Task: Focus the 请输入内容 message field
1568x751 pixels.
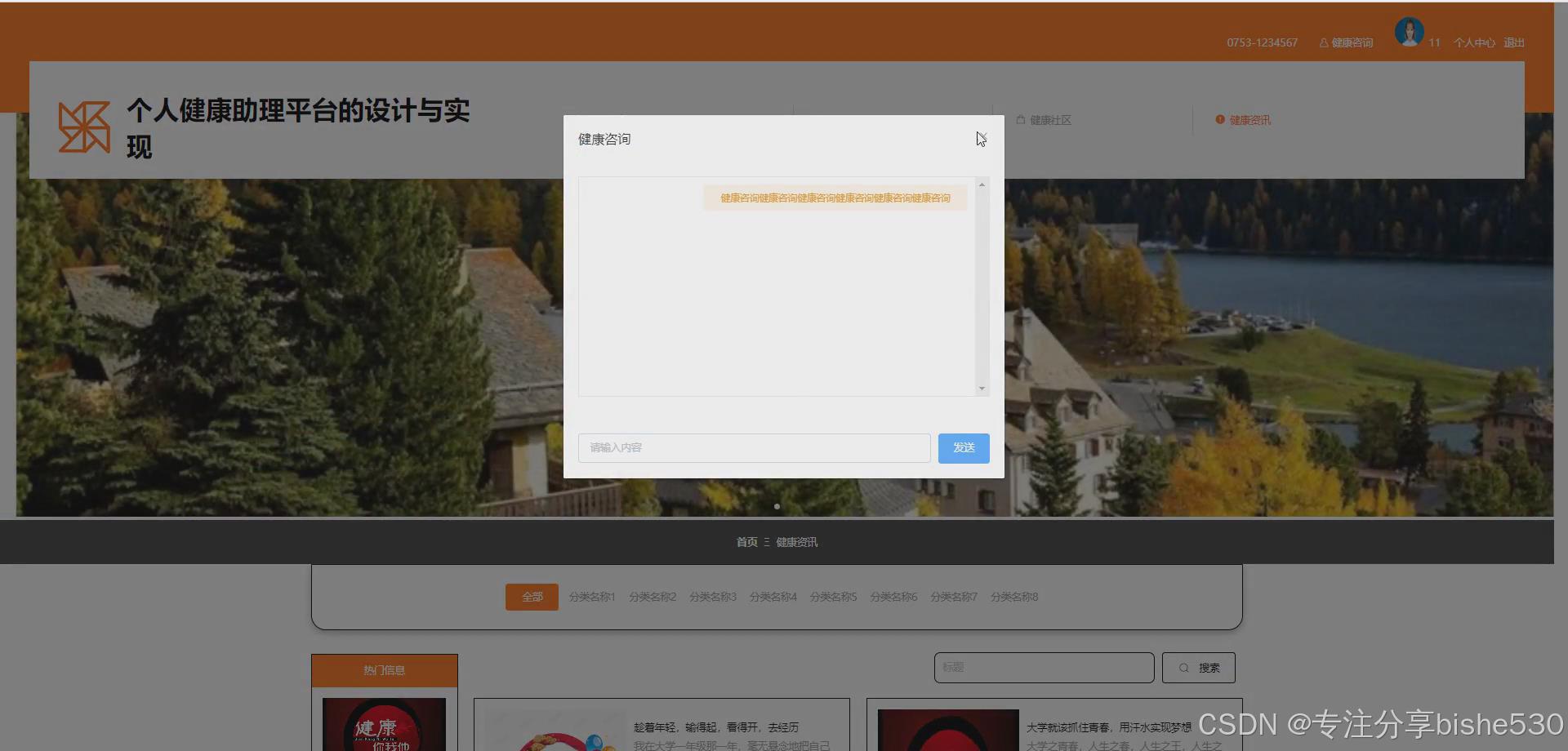Action: pyautogui.click(x=754, y=448)
